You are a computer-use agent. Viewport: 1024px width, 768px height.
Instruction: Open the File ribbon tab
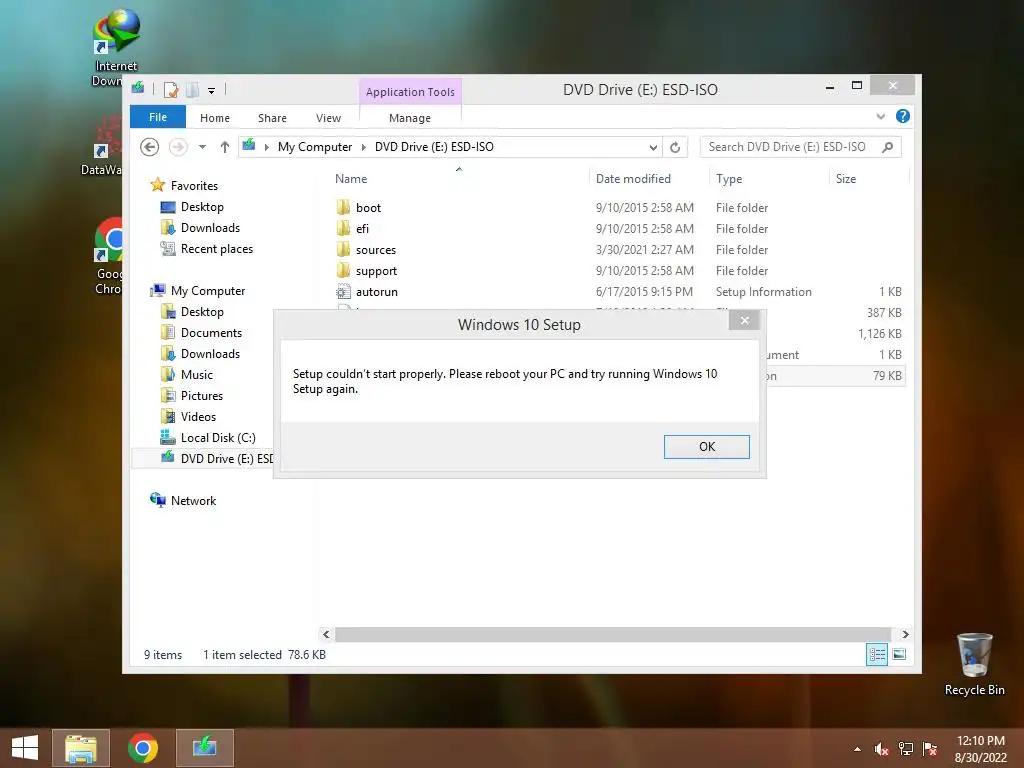(158, 117)
